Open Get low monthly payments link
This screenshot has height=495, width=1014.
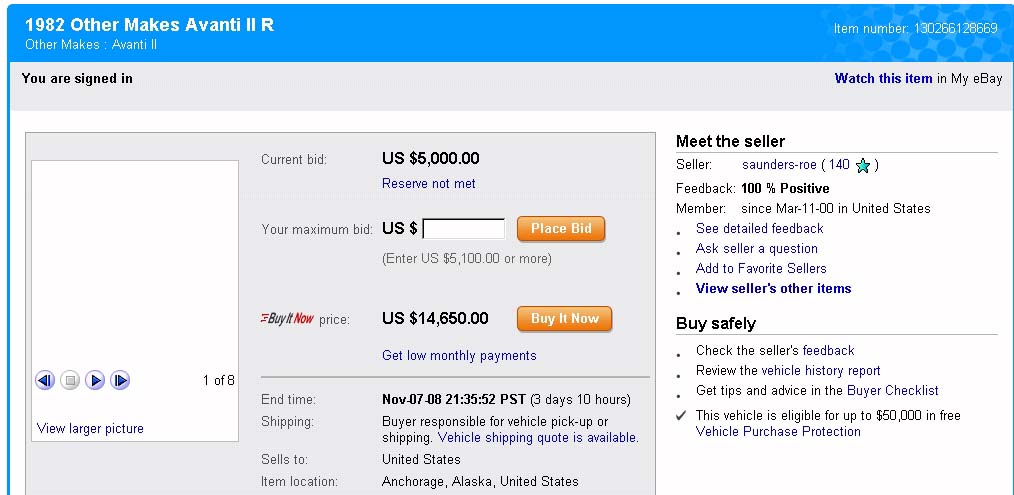tap(459, 356)
